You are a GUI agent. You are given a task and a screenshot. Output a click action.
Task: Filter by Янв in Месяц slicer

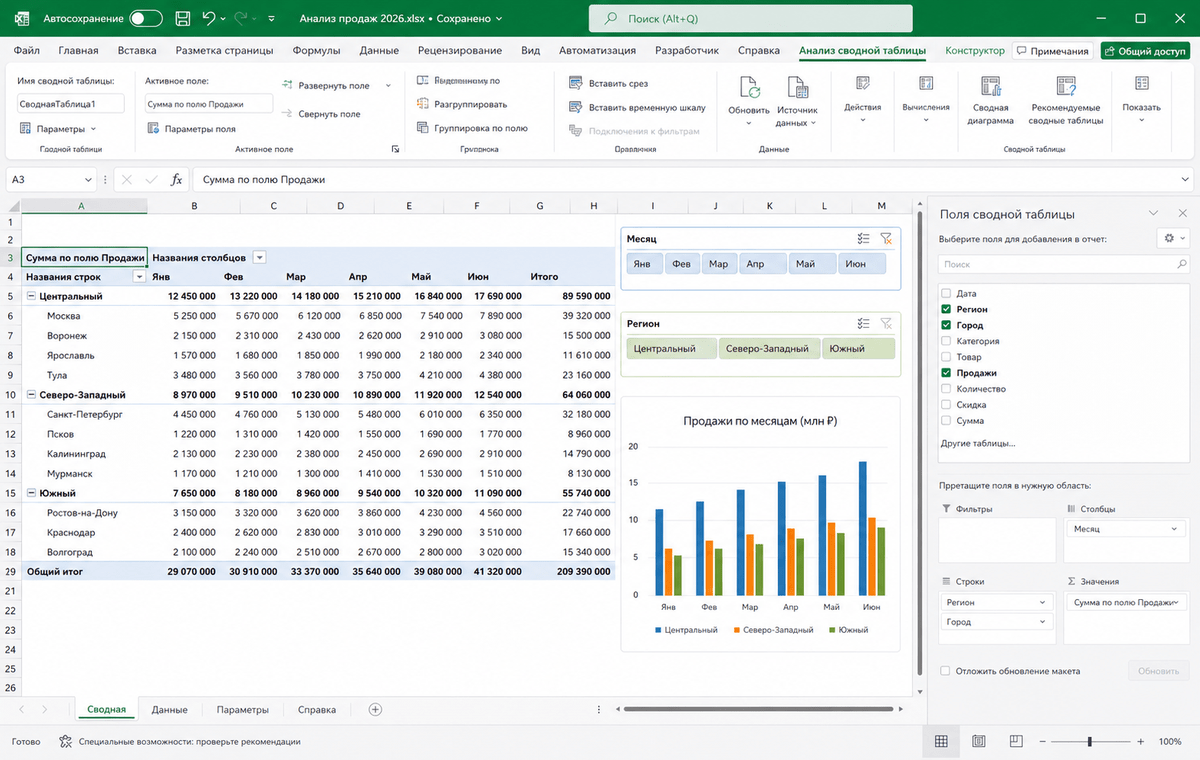tap(646, 264)
